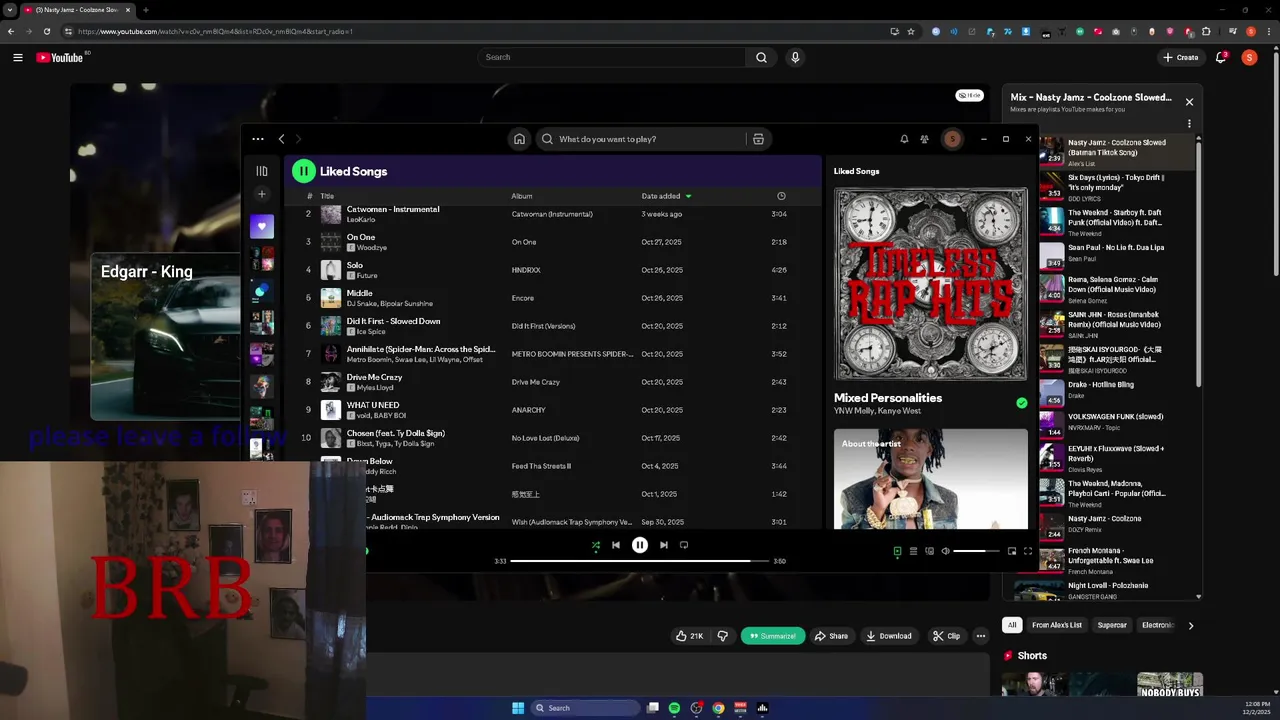Open WHAT U NEED album art

(330, 410)
